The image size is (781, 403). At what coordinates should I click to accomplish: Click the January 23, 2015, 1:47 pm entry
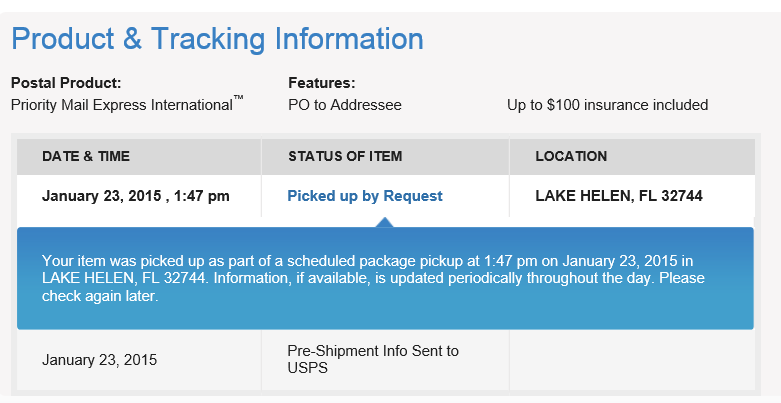135,196
